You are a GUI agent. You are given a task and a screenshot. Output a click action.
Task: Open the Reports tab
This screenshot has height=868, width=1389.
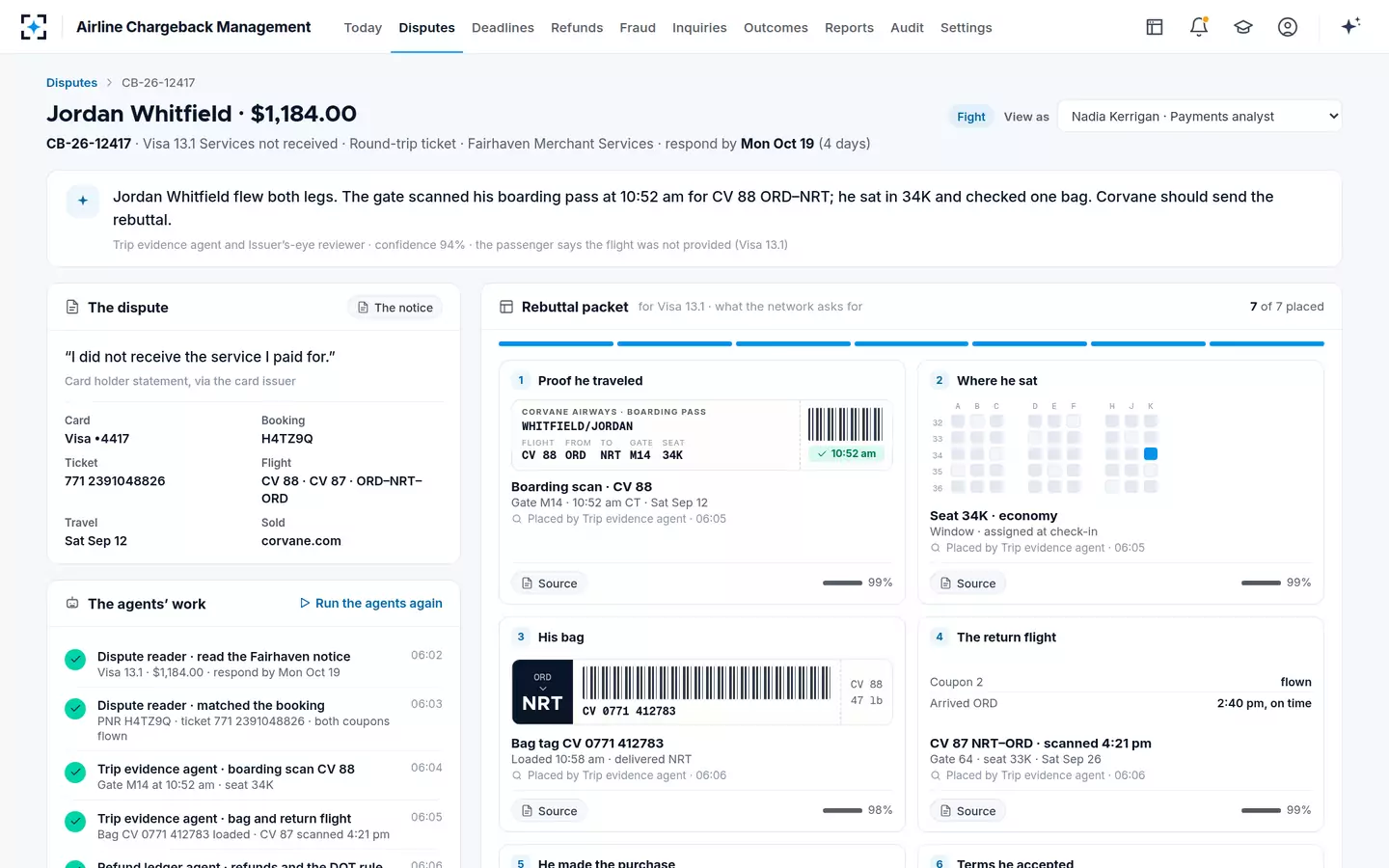coord(849,28)
